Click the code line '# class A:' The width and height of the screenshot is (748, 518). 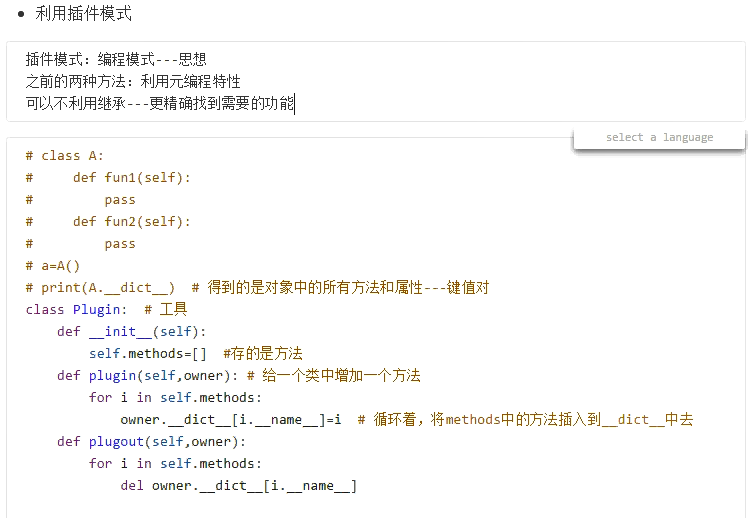[64, 155]
